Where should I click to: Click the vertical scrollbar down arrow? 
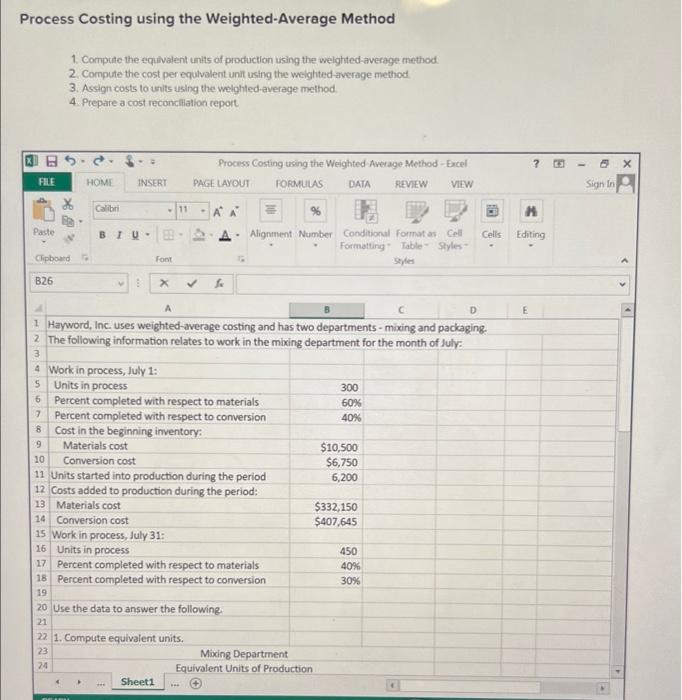click(x=618, y=671)
